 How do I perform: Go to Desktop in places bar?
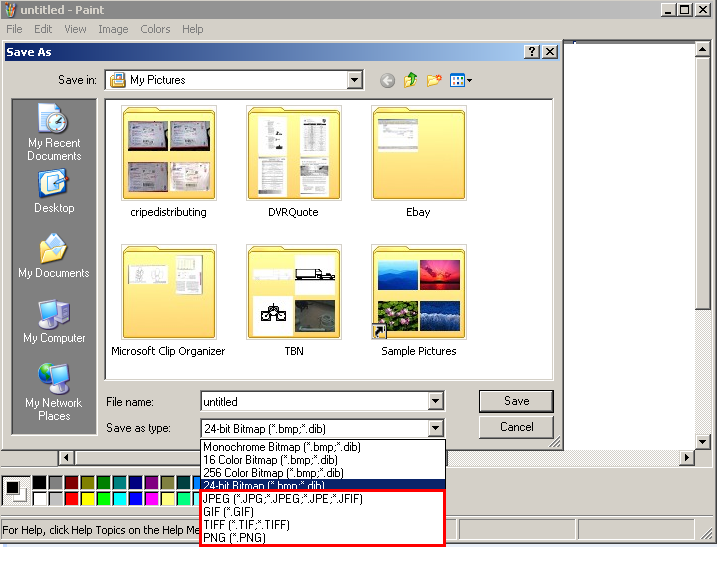tap(54, 191)
